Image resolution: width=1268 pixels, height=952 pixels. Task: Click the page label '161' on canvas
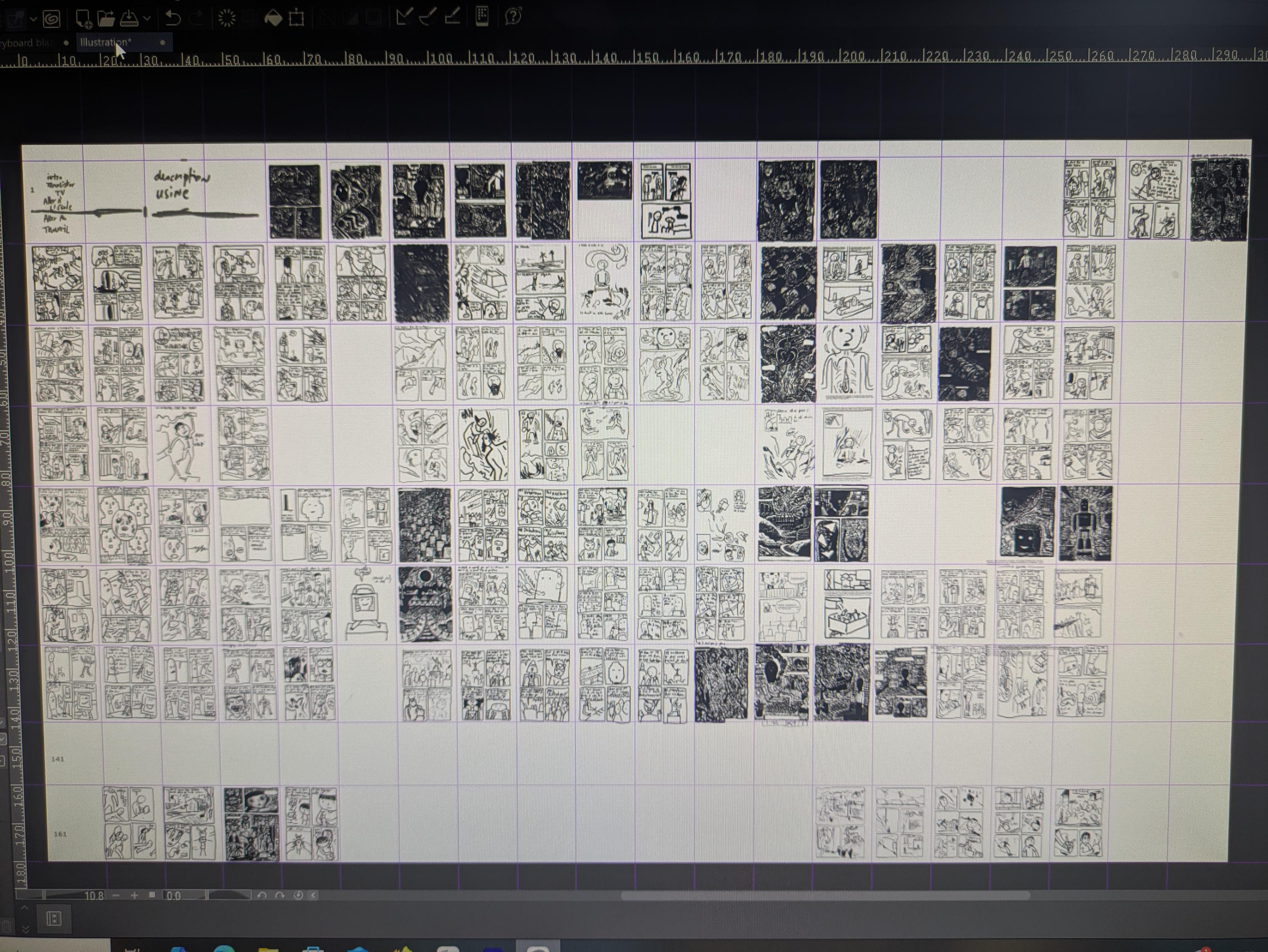(60, 834)
